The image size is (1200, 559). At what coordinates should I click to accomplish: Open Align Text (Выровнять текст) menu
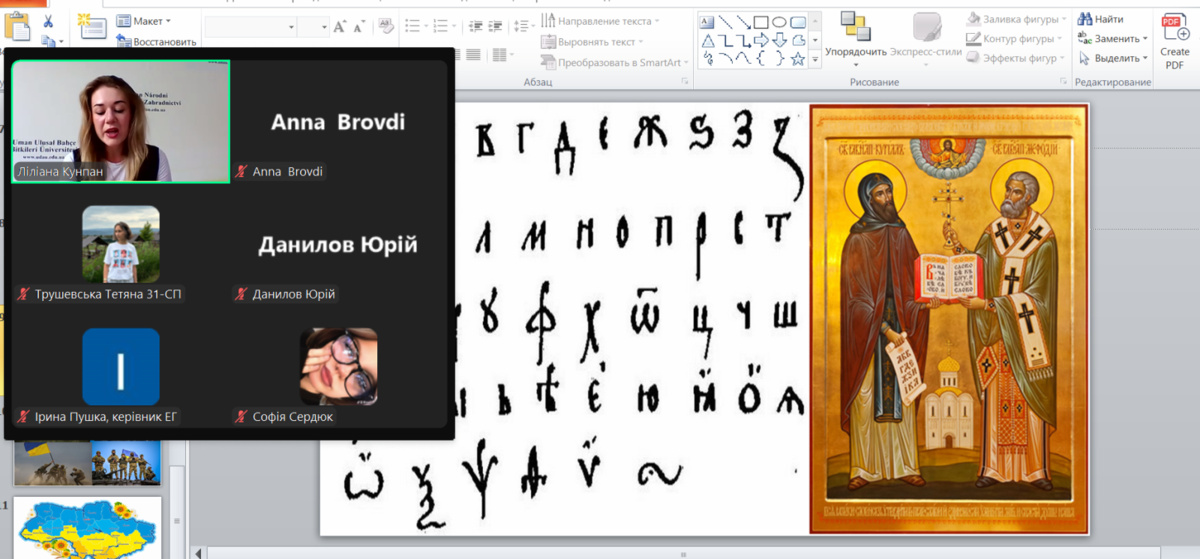[594, 42]
